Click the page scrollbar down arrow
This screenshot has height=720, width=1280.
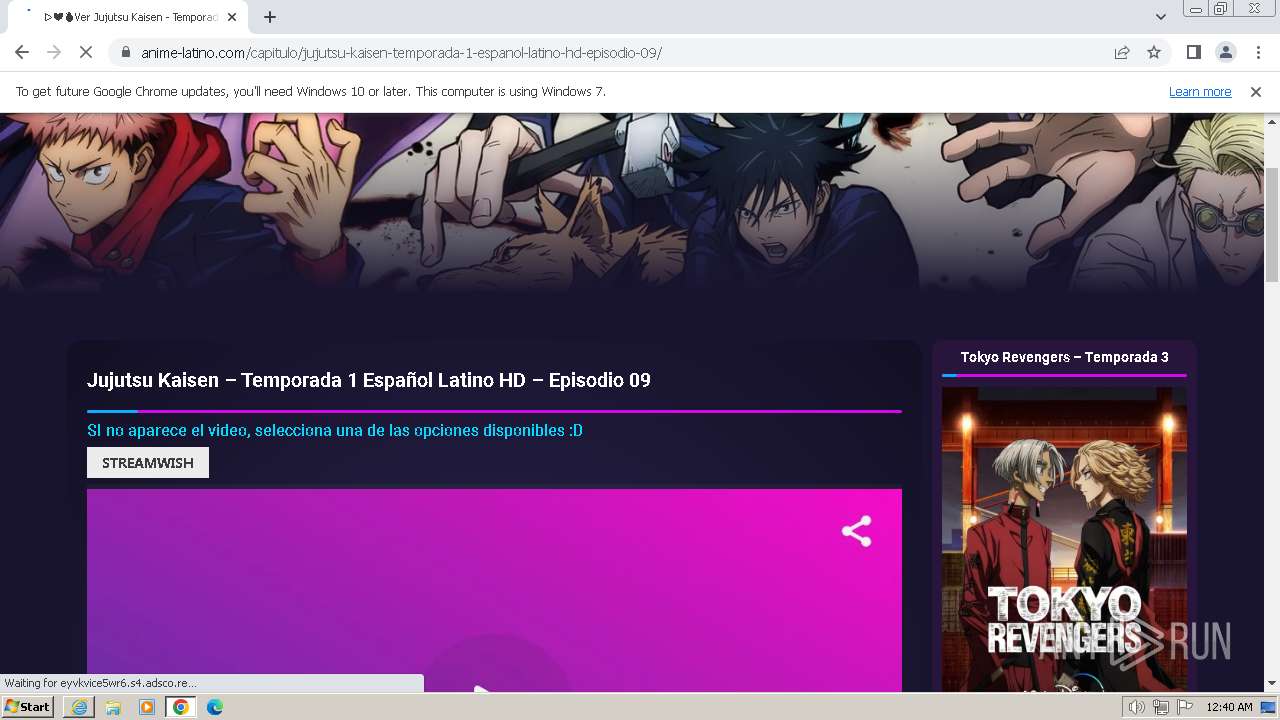click(x=1272, y=684)
